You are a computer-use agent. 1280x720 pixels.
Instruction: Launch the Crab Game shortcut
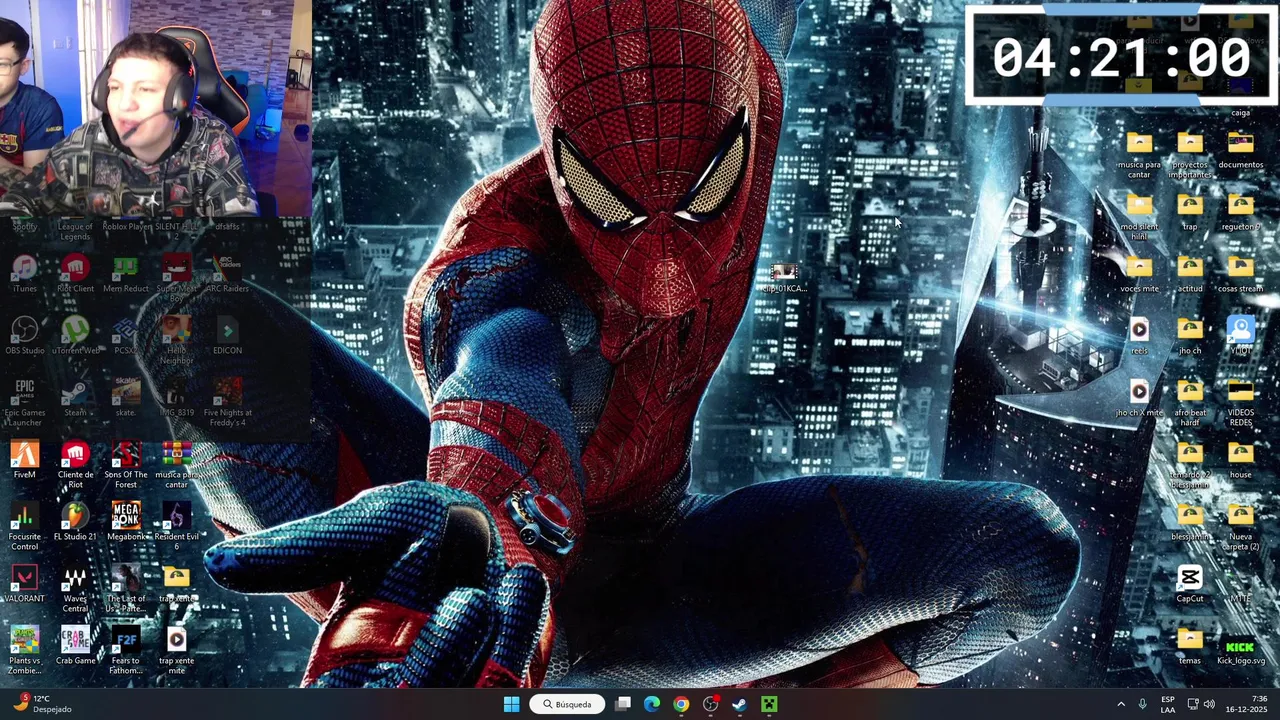(x=75, y=646)
